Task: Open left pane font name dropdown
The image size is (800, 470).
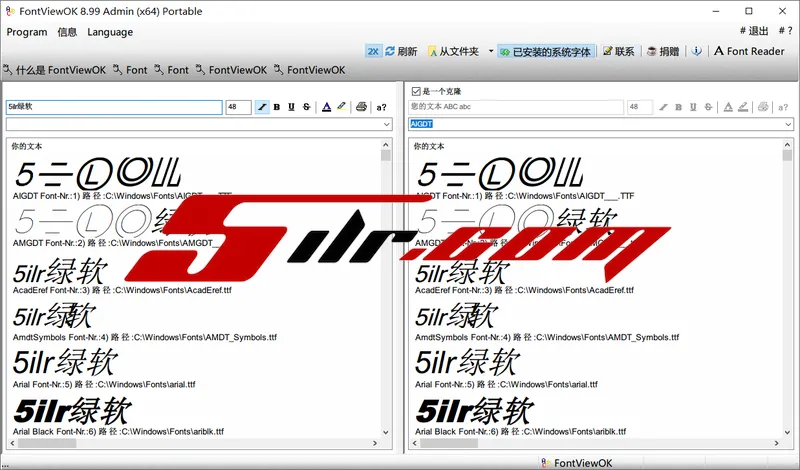Action: (x=387, y=124)
